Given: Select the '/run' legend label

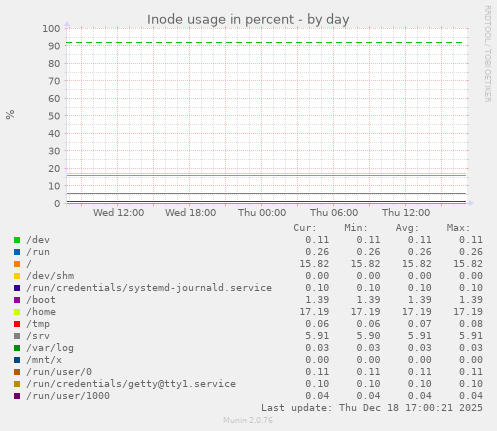Looking at the screenshot, I should (x=38, y=252).
